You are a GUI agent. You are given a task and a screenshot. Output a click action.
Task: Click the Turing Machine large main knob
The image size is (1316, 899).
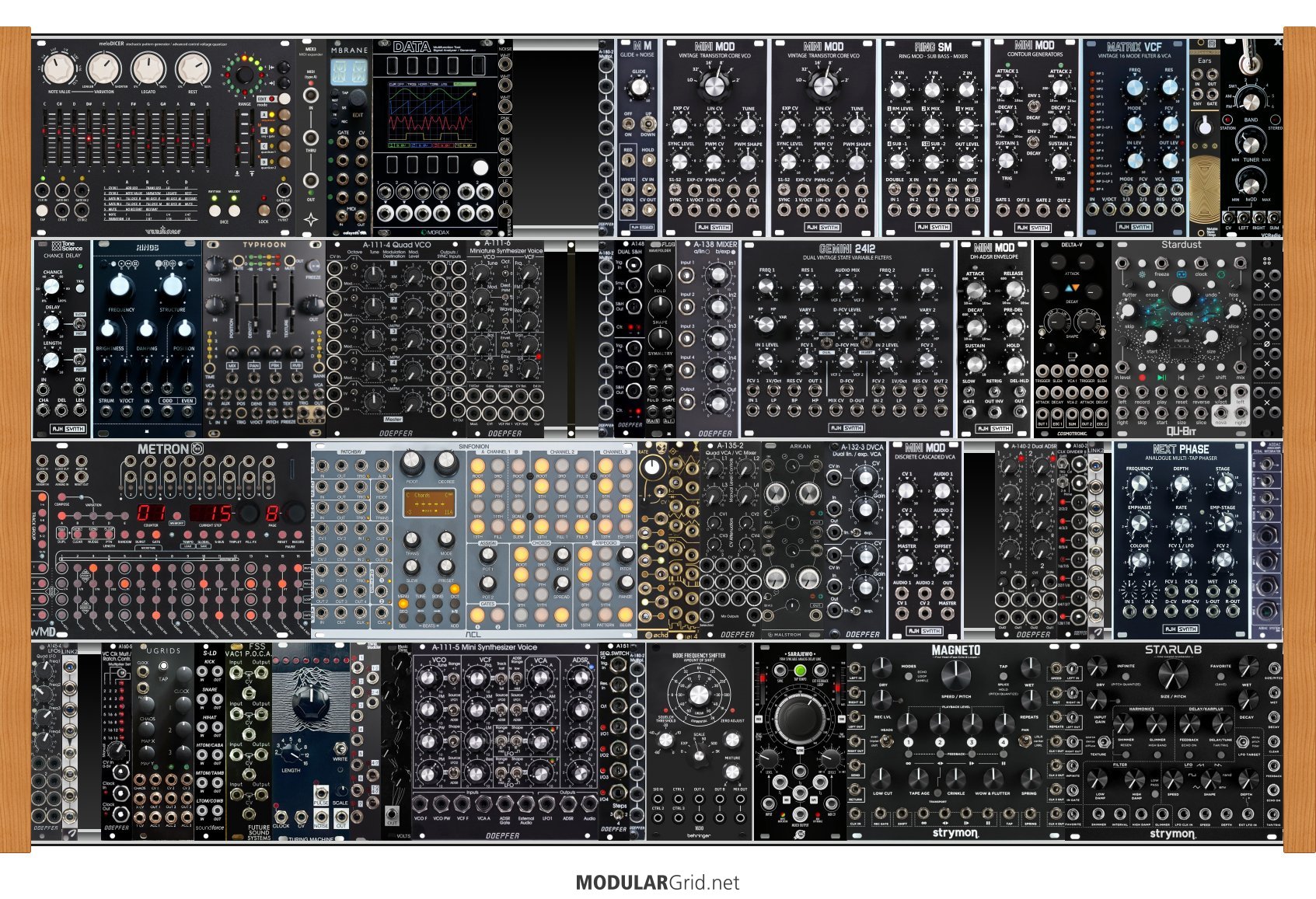click(311, 702)
